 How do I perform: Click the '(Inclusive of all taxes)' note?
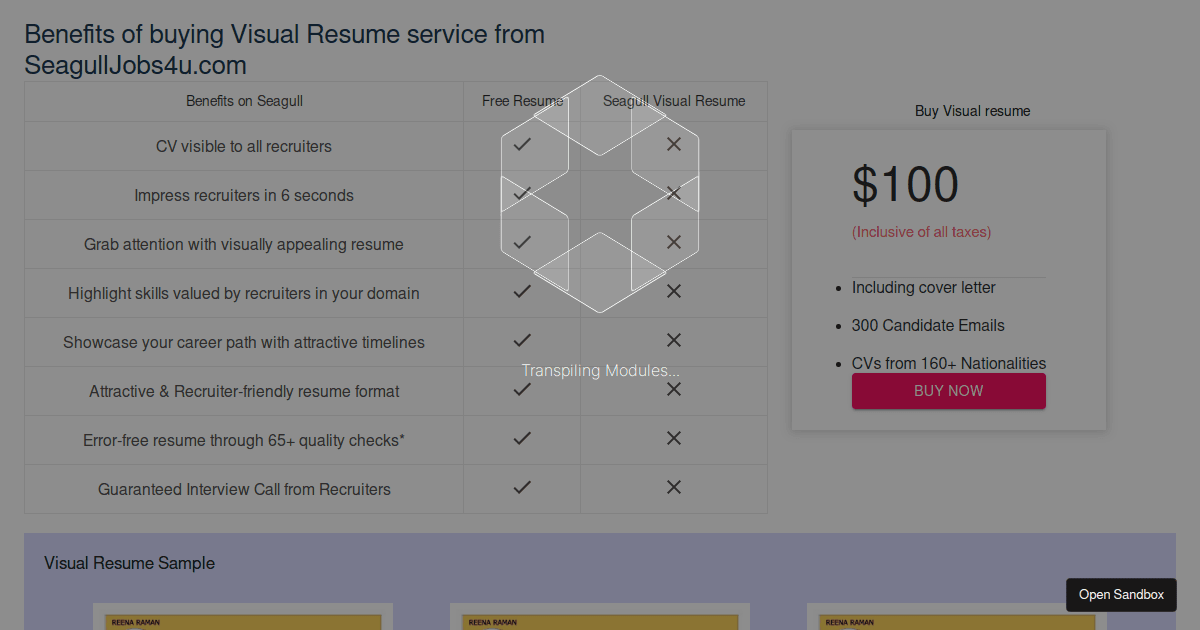point(921,232)
